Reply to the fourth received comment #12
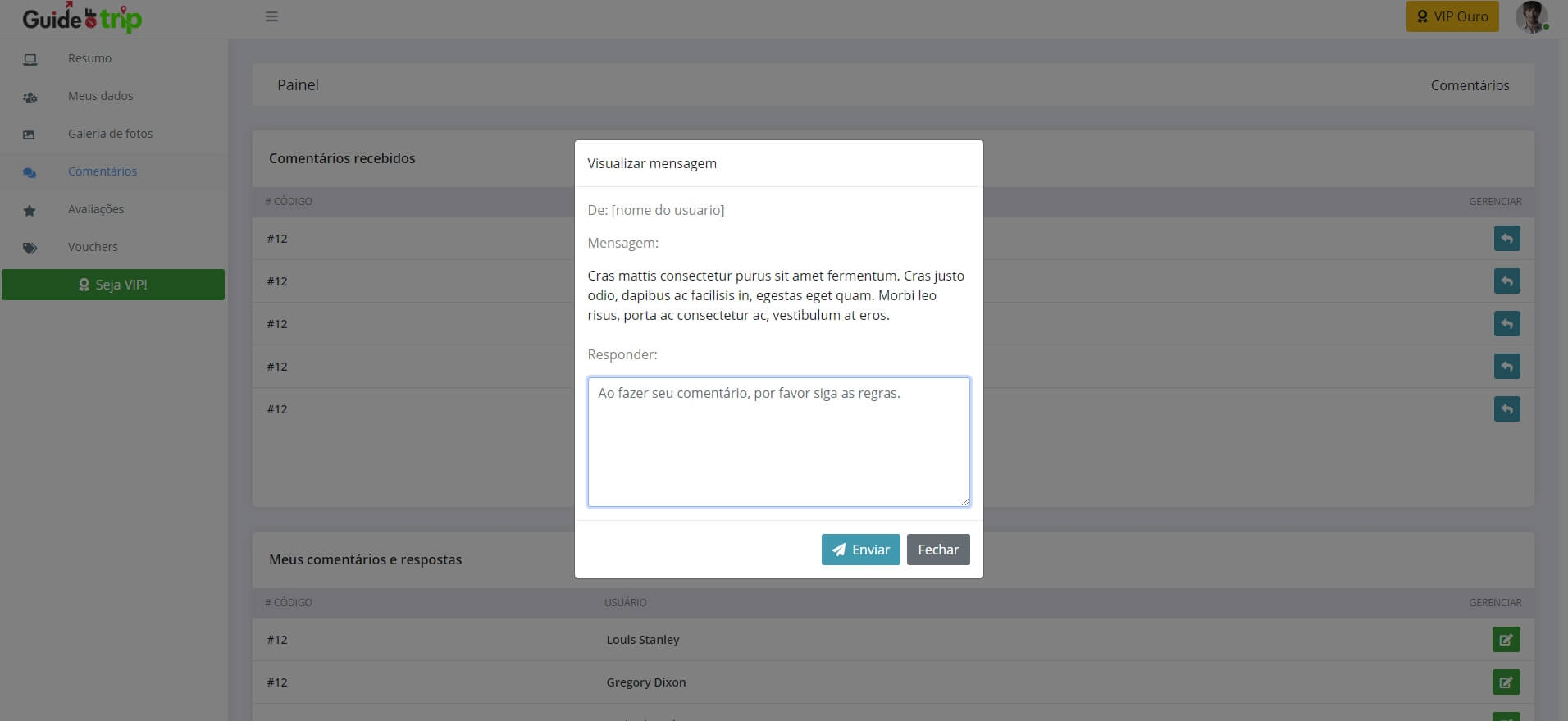 1506,367
